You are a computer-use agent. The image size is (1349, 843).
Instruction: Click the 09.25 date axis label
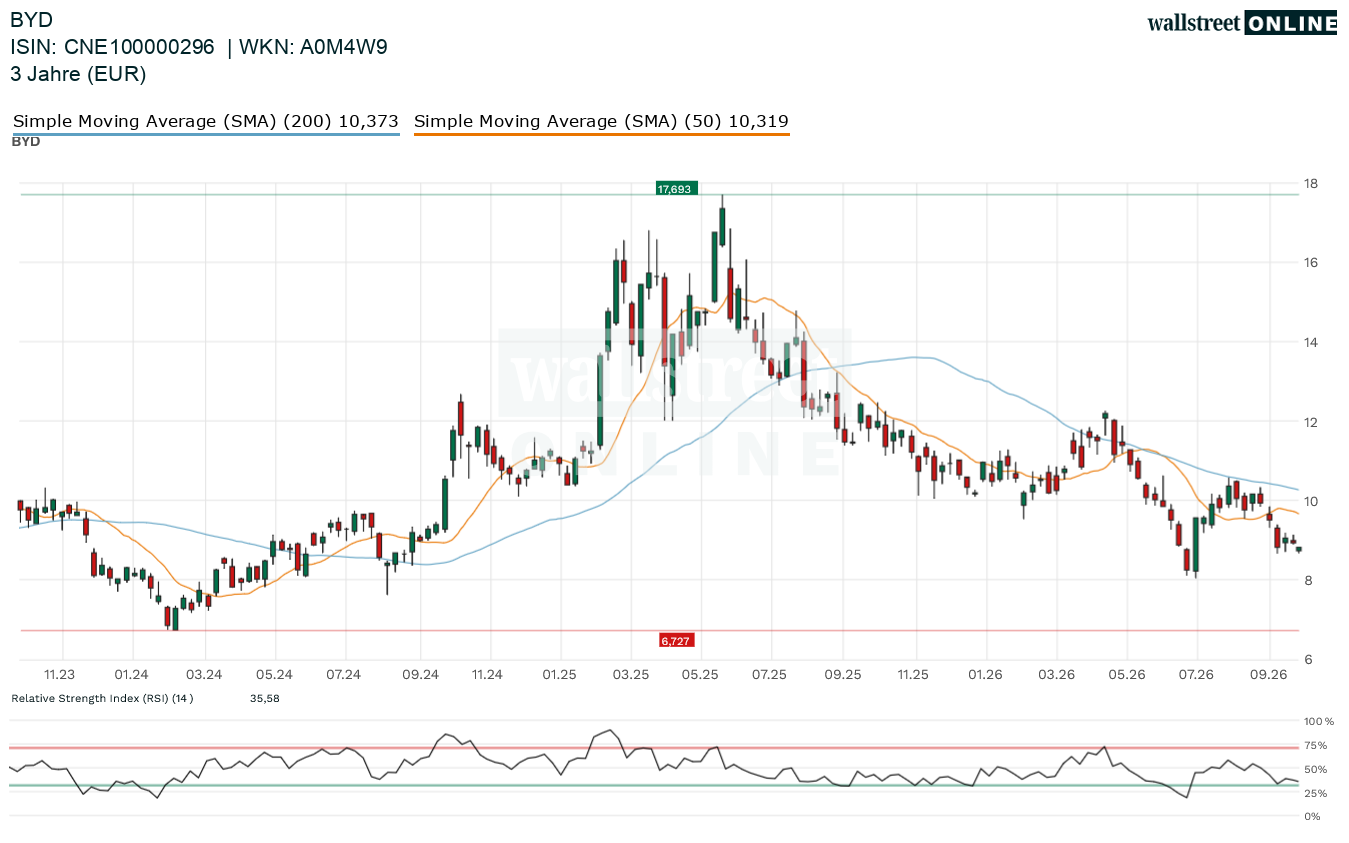(x=842, y=675)
